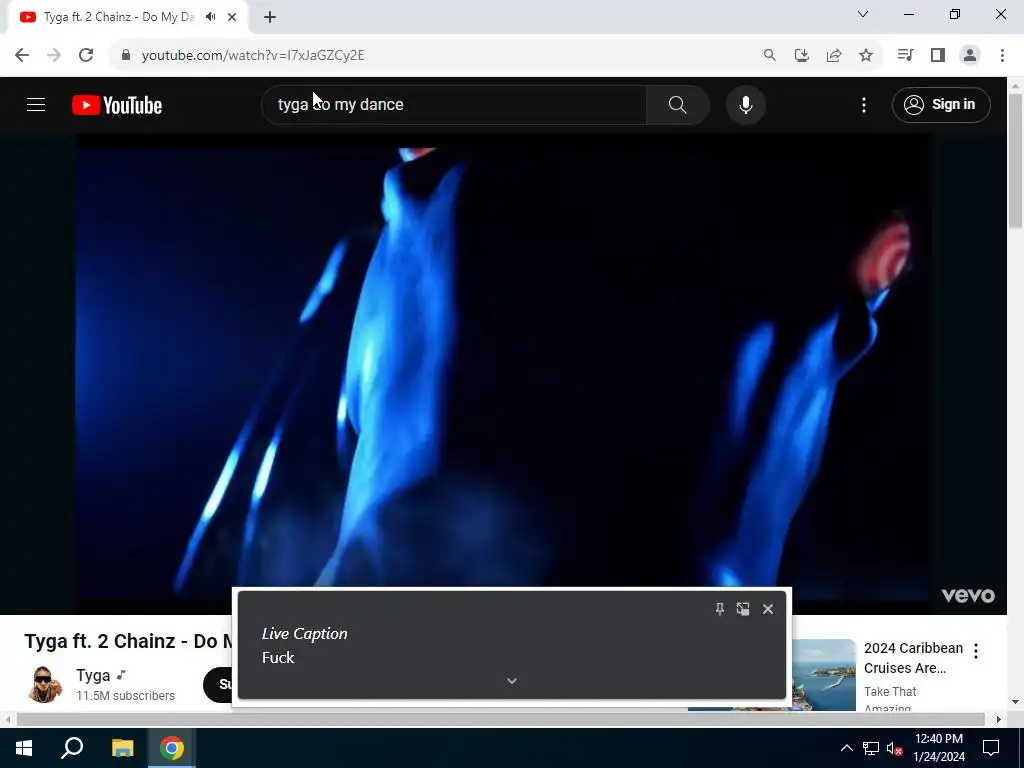This screenshot has height=768, width=1024.
Task: Open Chrome profile avatar
Action: pyautogui.click(x=970, y=55)
